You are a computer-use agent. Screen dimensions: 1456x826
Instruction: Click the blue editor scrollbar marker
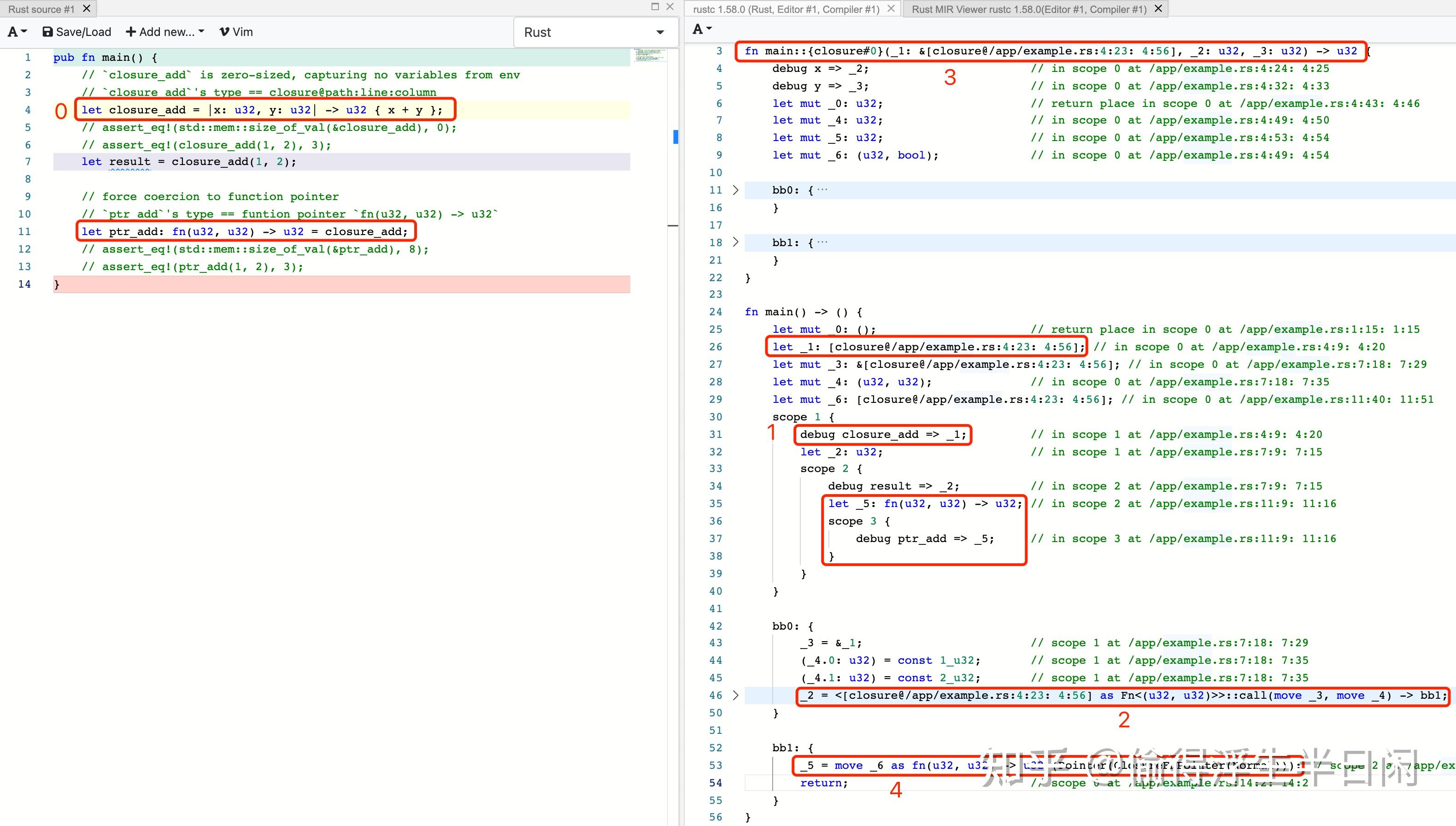[x=675, y=137]
